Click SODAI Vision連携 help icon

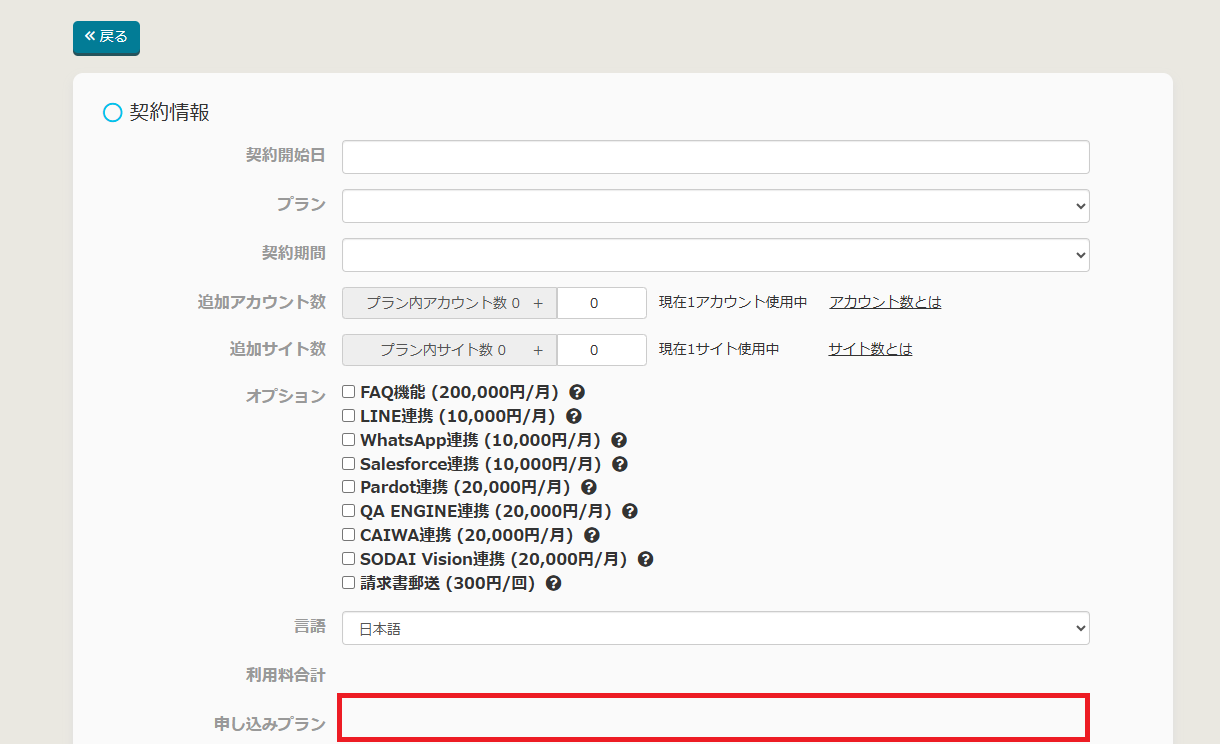tap(646, 559)
